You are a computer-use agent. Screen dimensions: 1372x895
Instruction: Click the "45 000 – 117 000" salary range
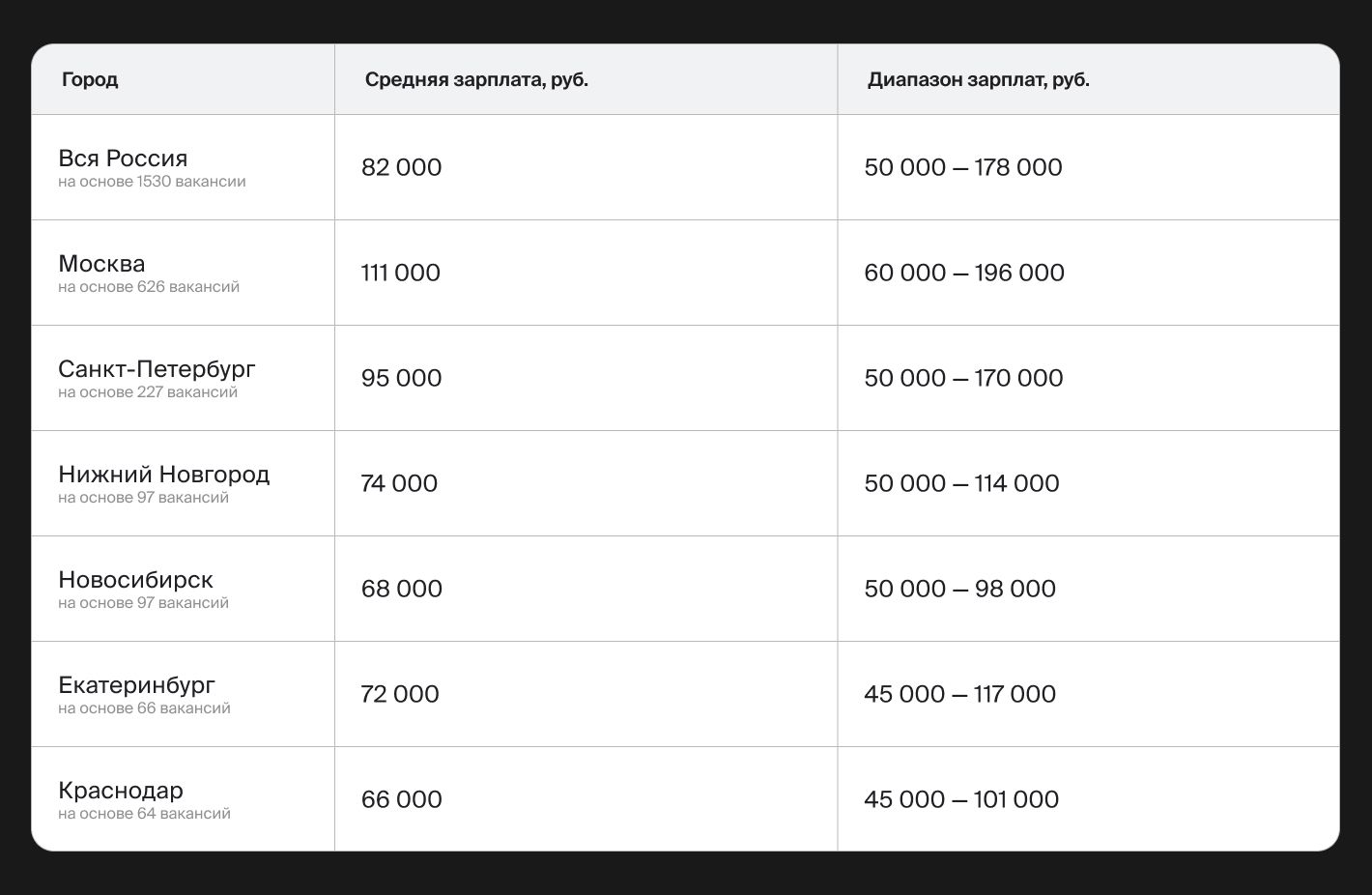(959, 694)
